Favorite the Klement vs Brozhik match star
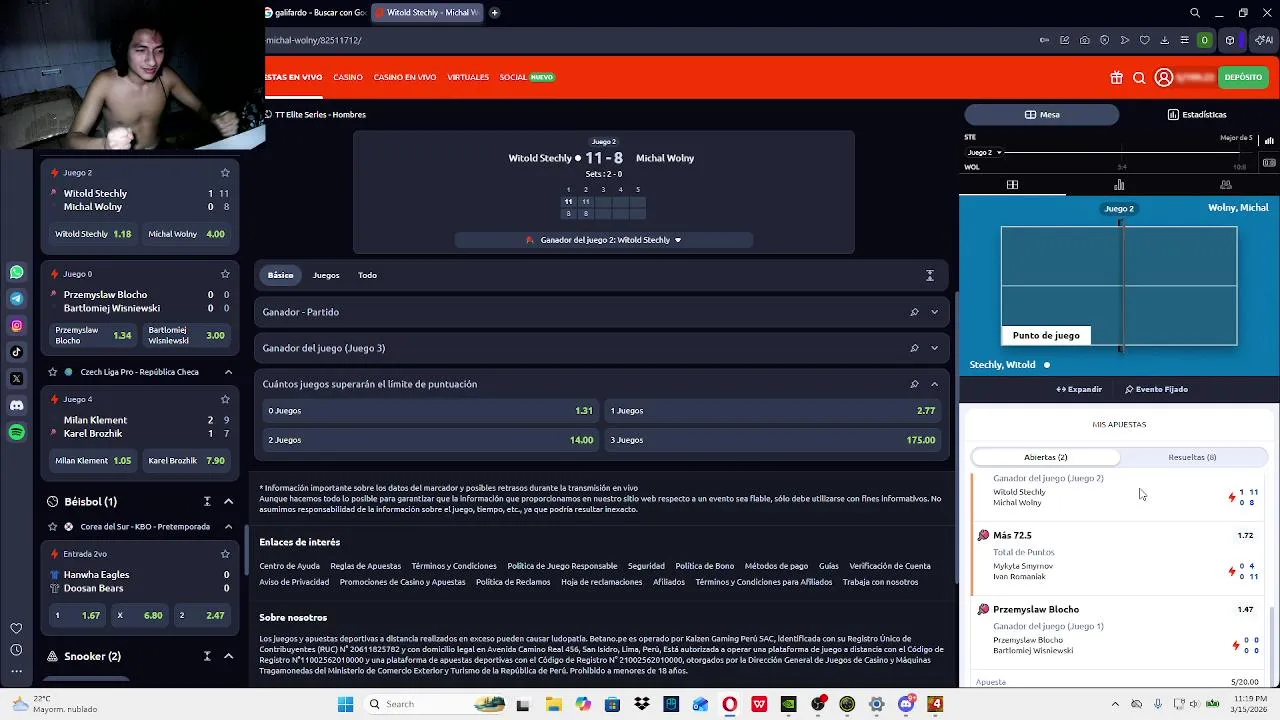This screenshot has height=720, width=1280. [225, 399]
